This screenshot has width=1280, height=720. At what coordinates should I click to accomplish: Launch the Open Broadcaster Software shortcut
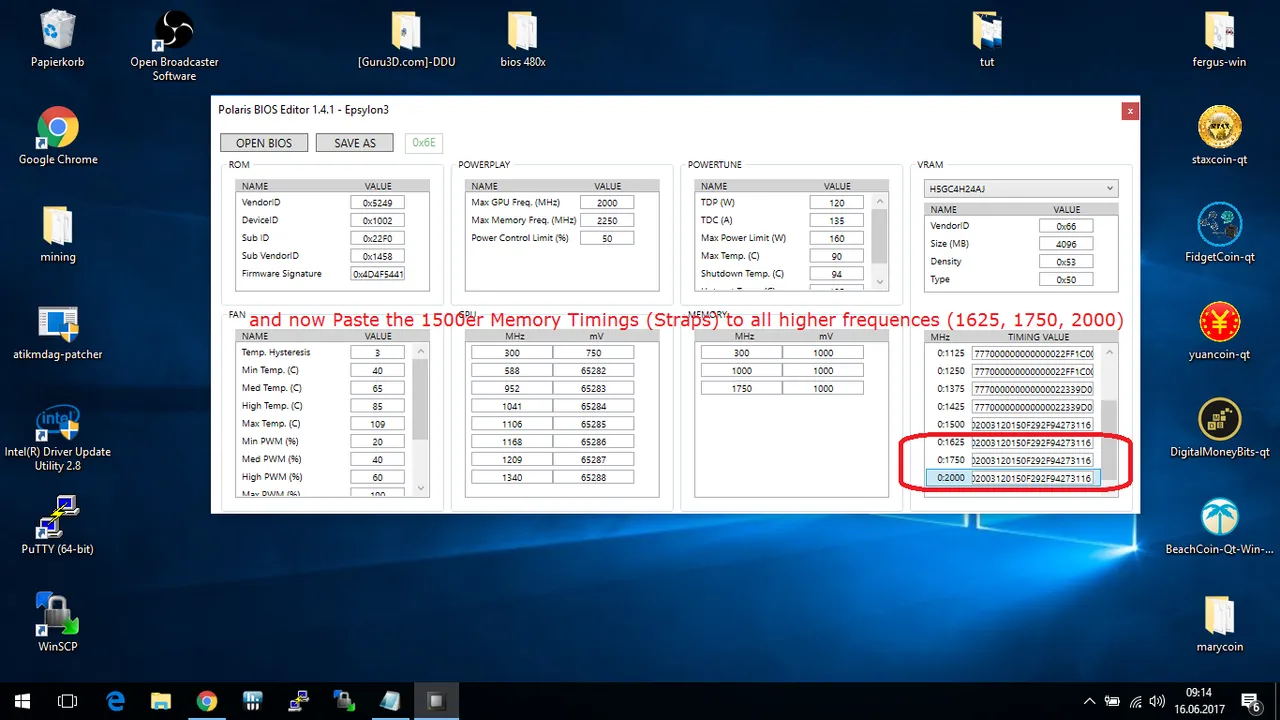coord(174,46)
